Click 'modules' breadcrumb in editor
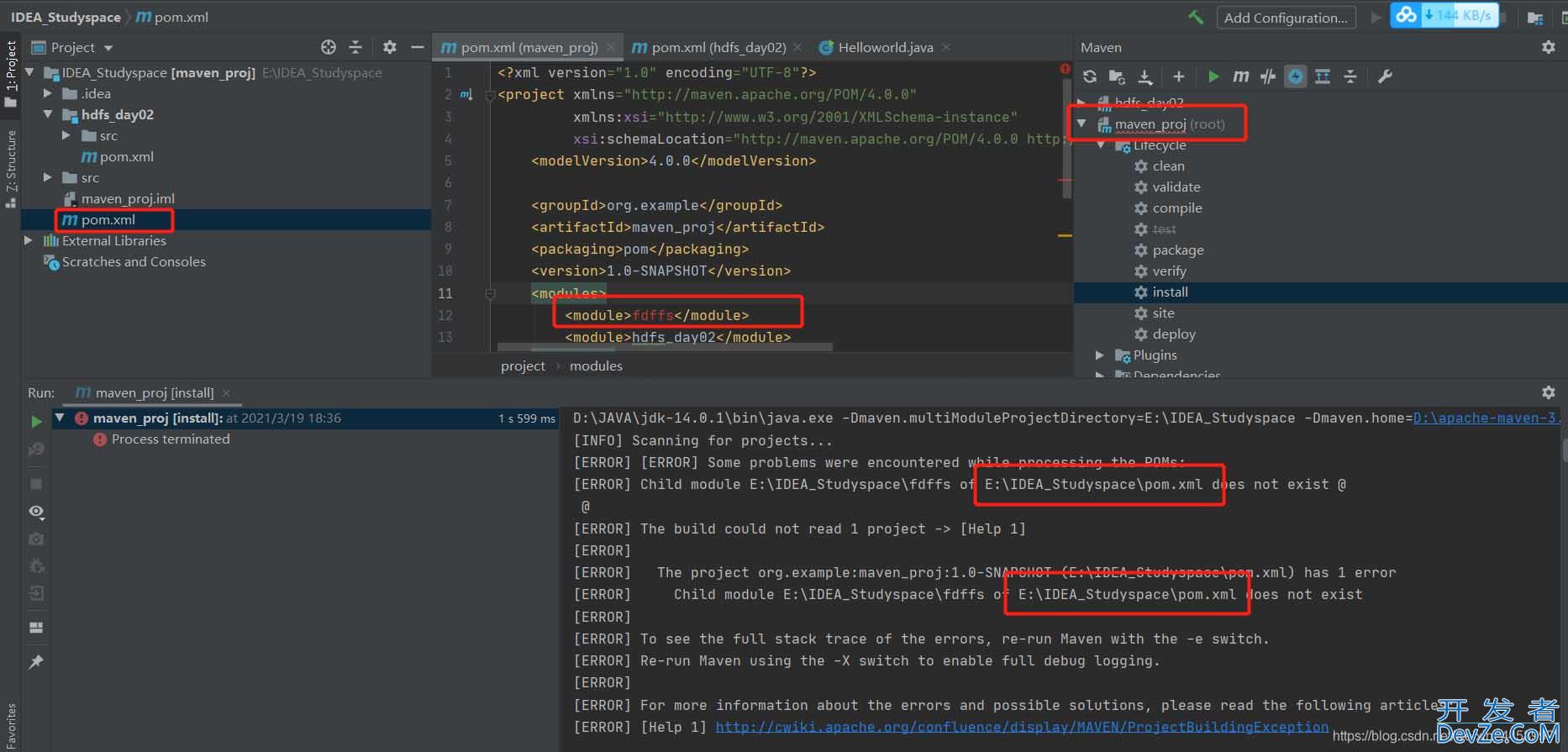 pos(596,365)
